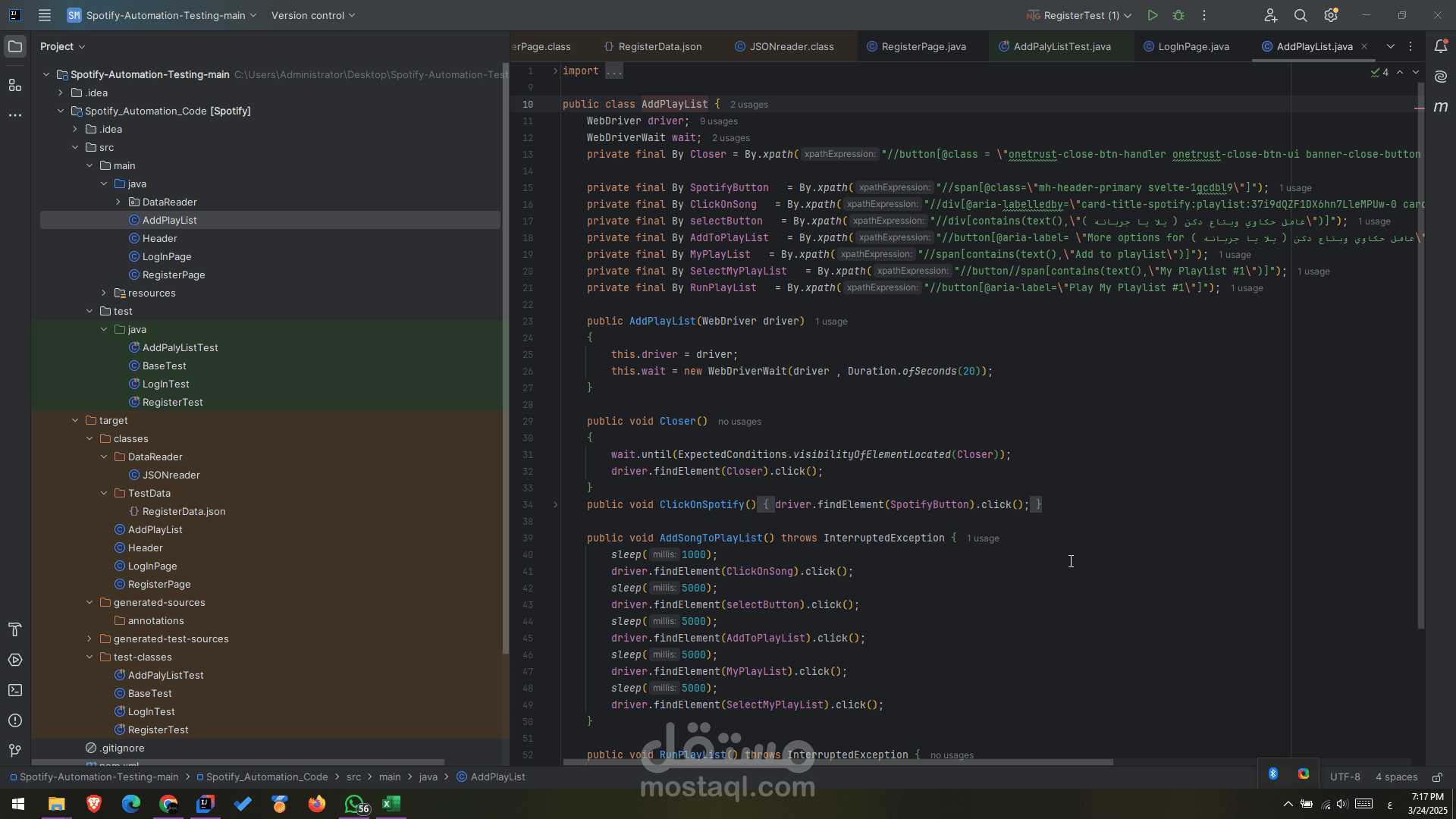Screen dimensions: 1456x819
Task: Debug RegisterTest with the bug icon
Action: [x=1178, y=15]
